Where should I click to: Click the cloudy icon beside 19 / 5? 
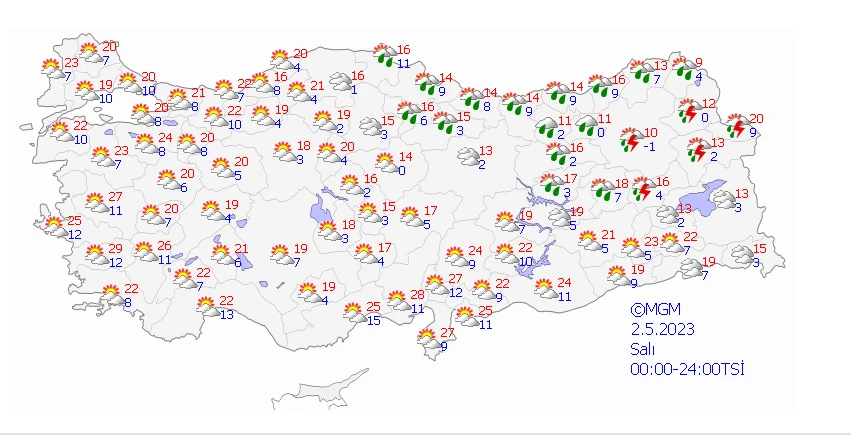560,218
